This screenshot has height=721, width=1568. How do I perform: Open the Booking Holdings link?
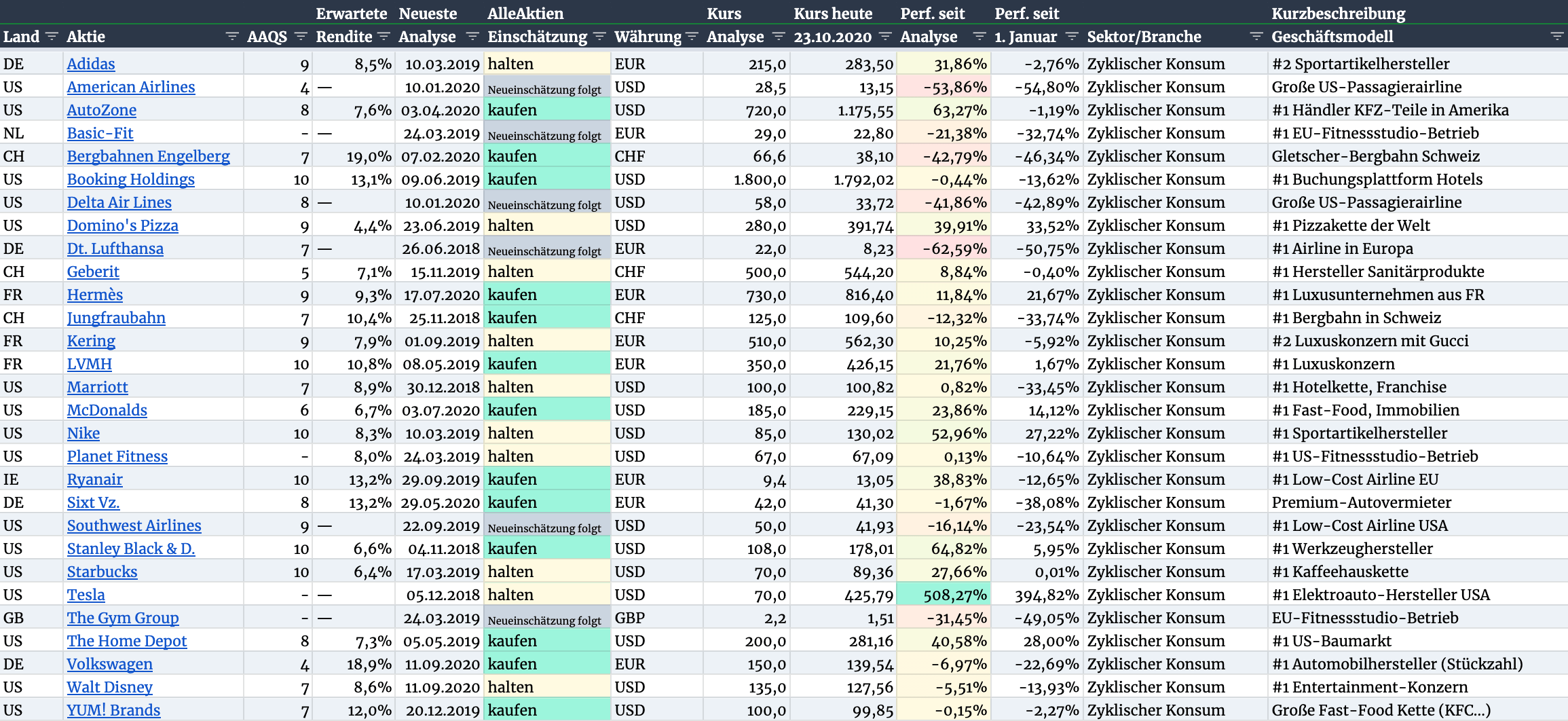[131, 179]
